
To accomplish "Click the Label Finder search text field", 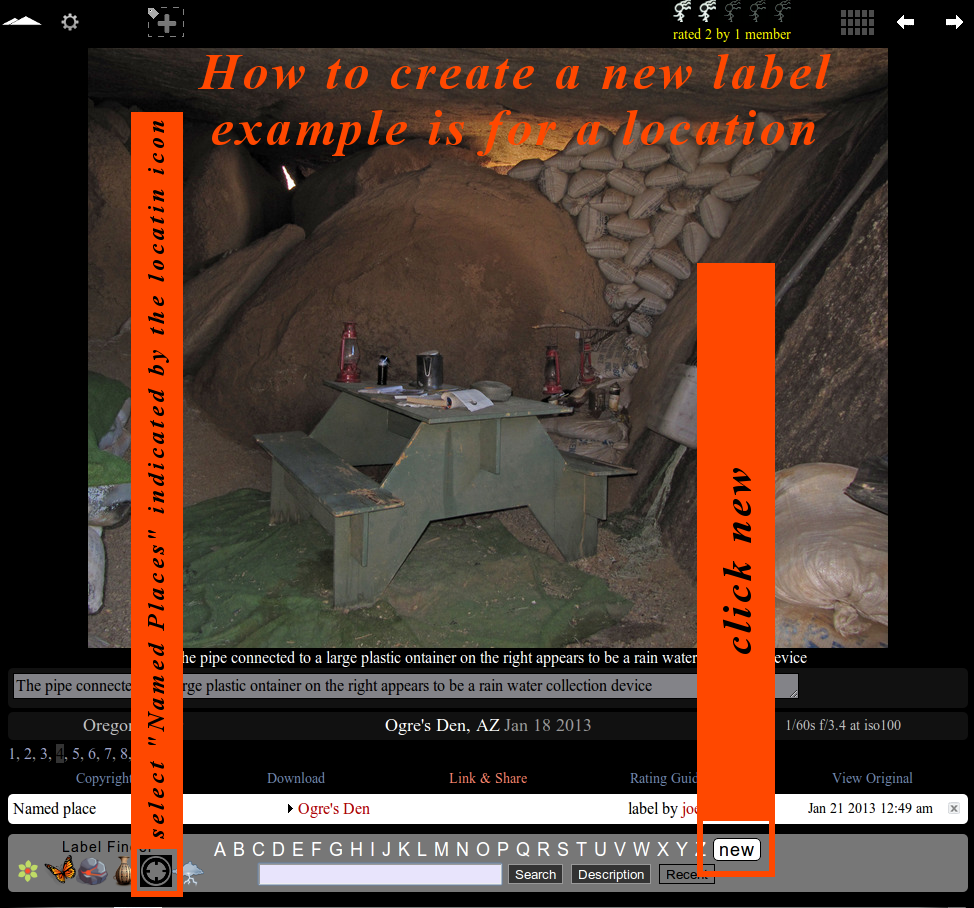I will pyautogui.click(x=380, y=875).
